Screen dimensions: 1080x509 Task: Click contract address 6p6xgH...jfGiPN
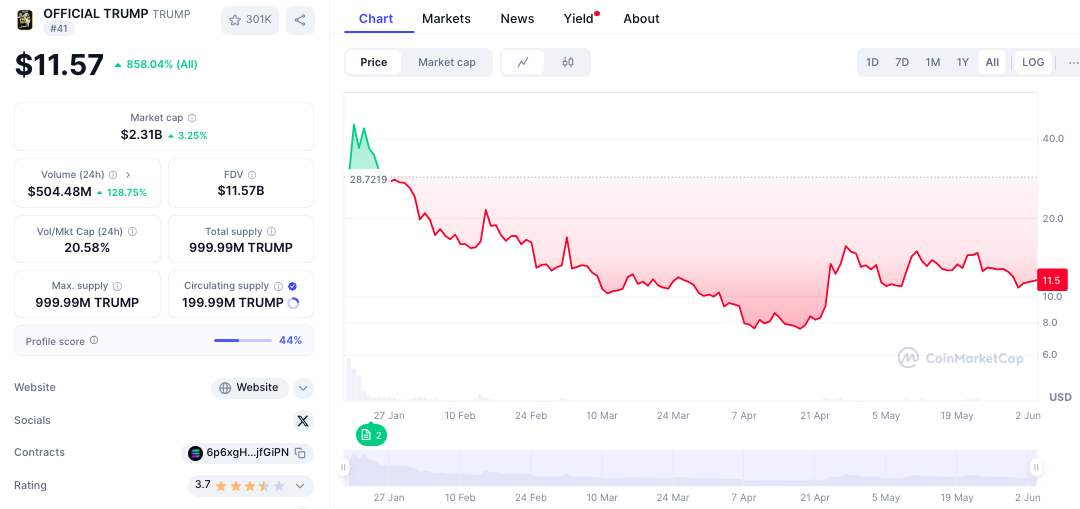point(248,453)
